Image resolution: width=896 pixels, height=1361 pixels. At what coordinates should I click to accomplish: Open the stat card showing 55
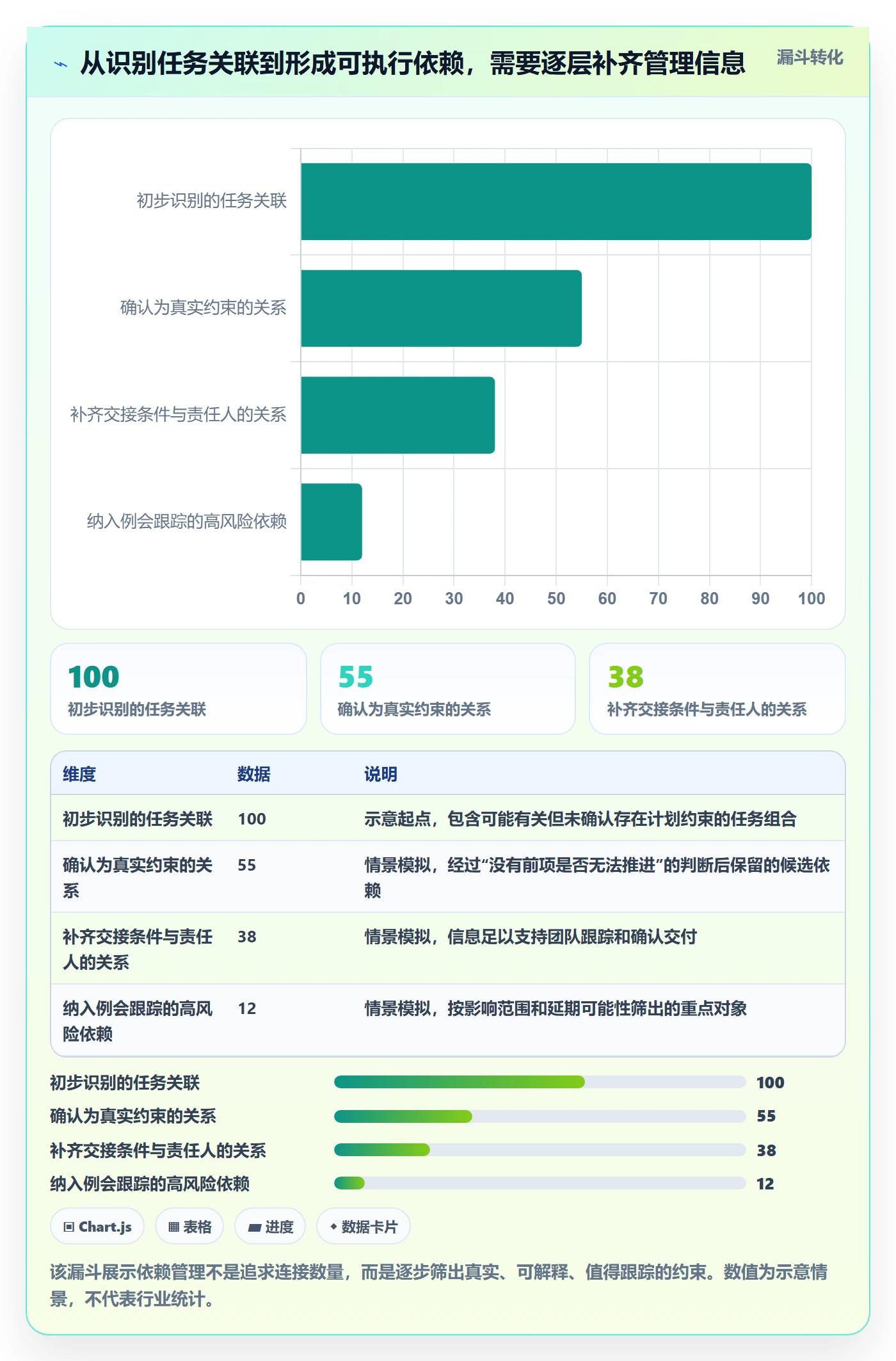coord(448,689)
